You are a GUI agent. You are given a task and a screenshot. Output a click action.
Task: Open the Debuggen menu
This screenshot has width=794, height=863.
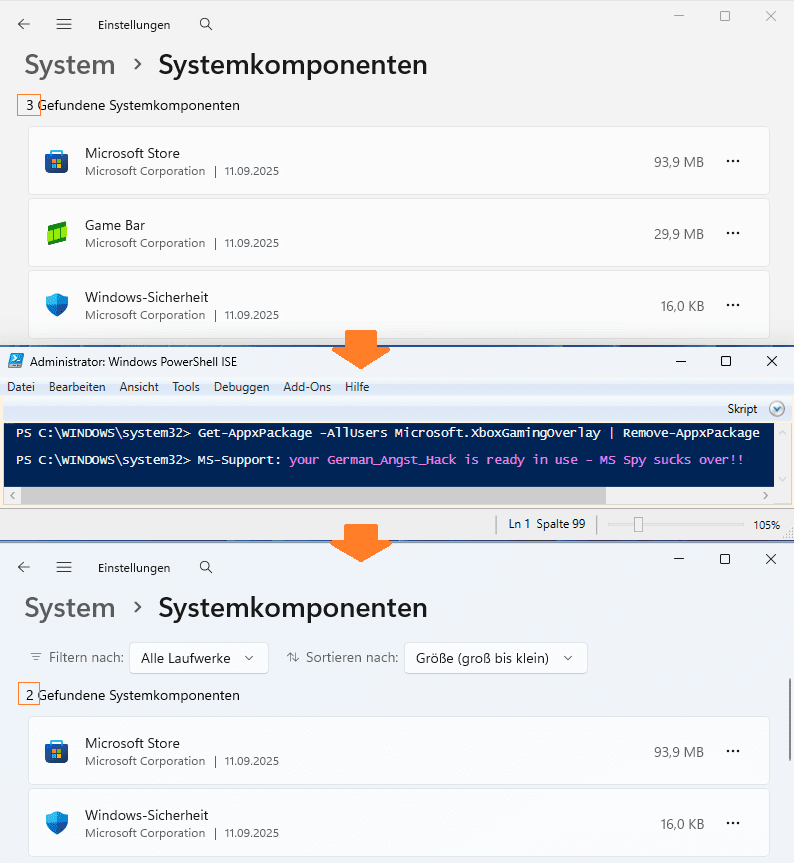click(241, 387)
